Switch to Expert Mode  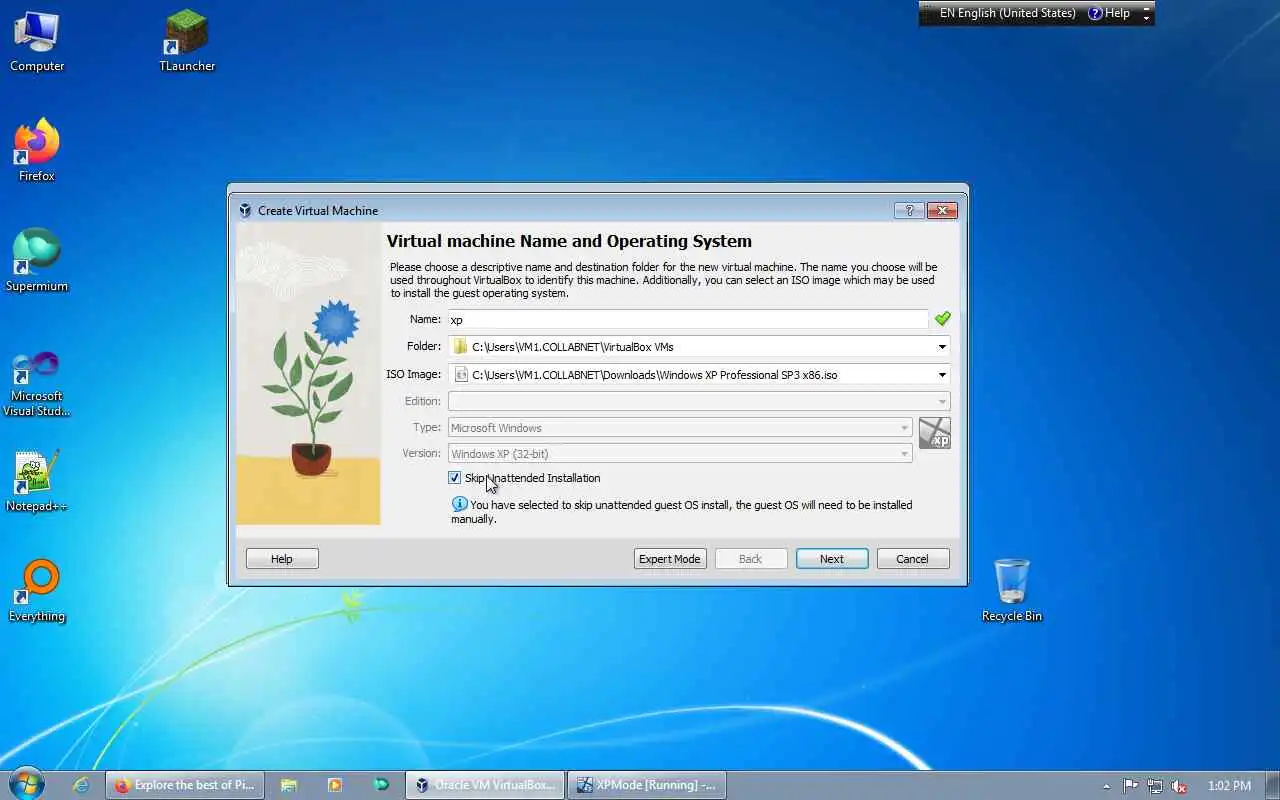click(670, 559)
